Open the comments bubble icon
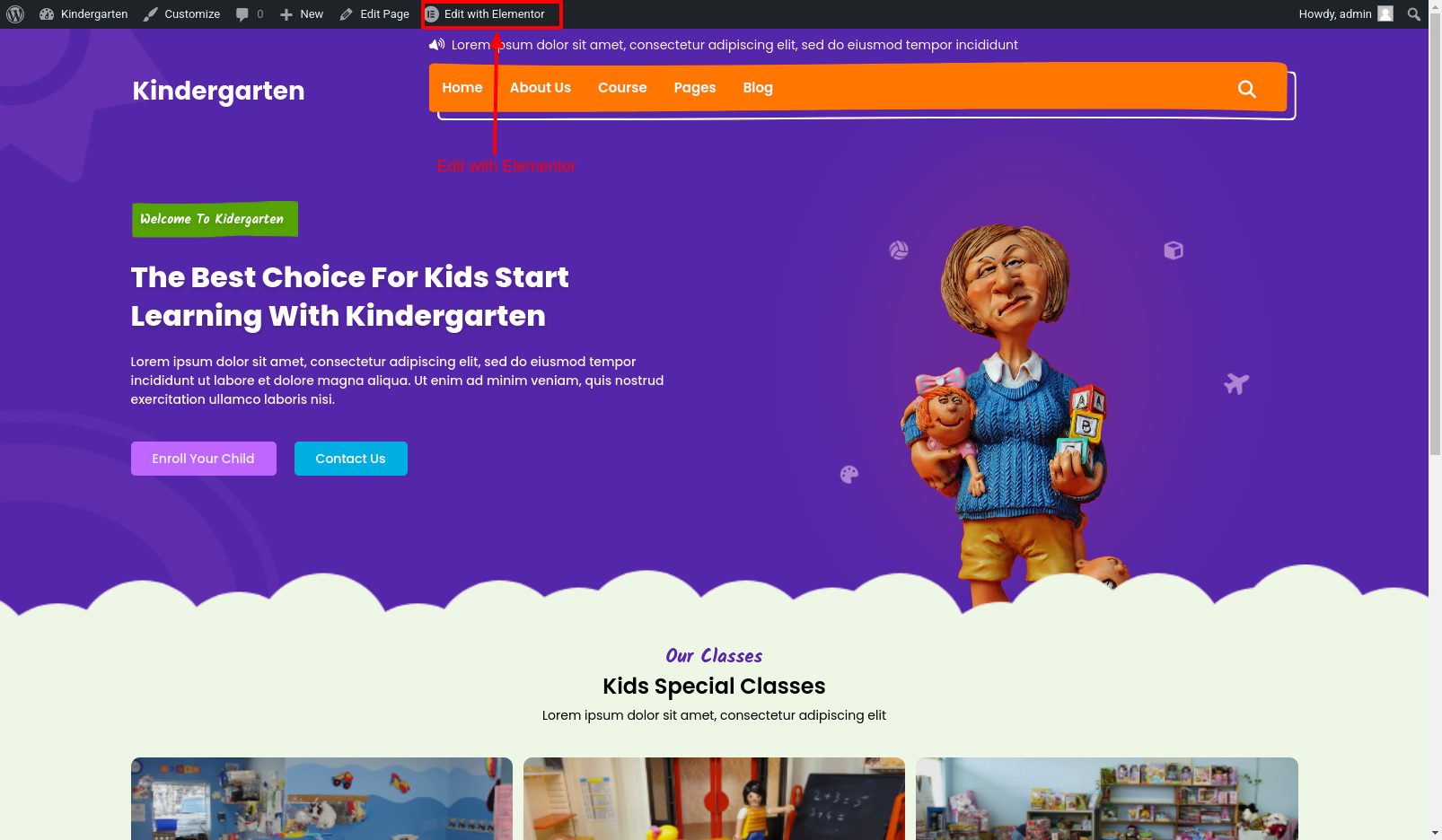The image size is (1442, 840). coord(242,14)
